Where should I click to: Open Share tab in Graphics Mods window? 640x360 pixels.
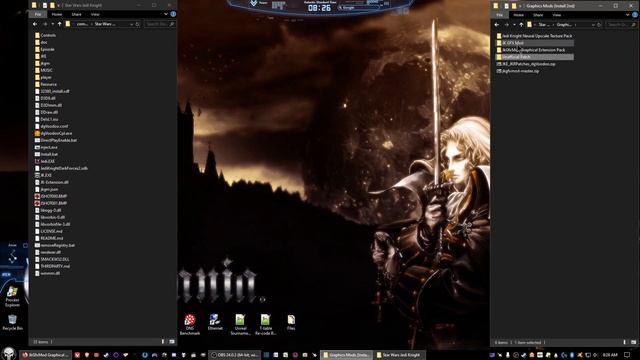pyautogui.click(x=538, y=15)
